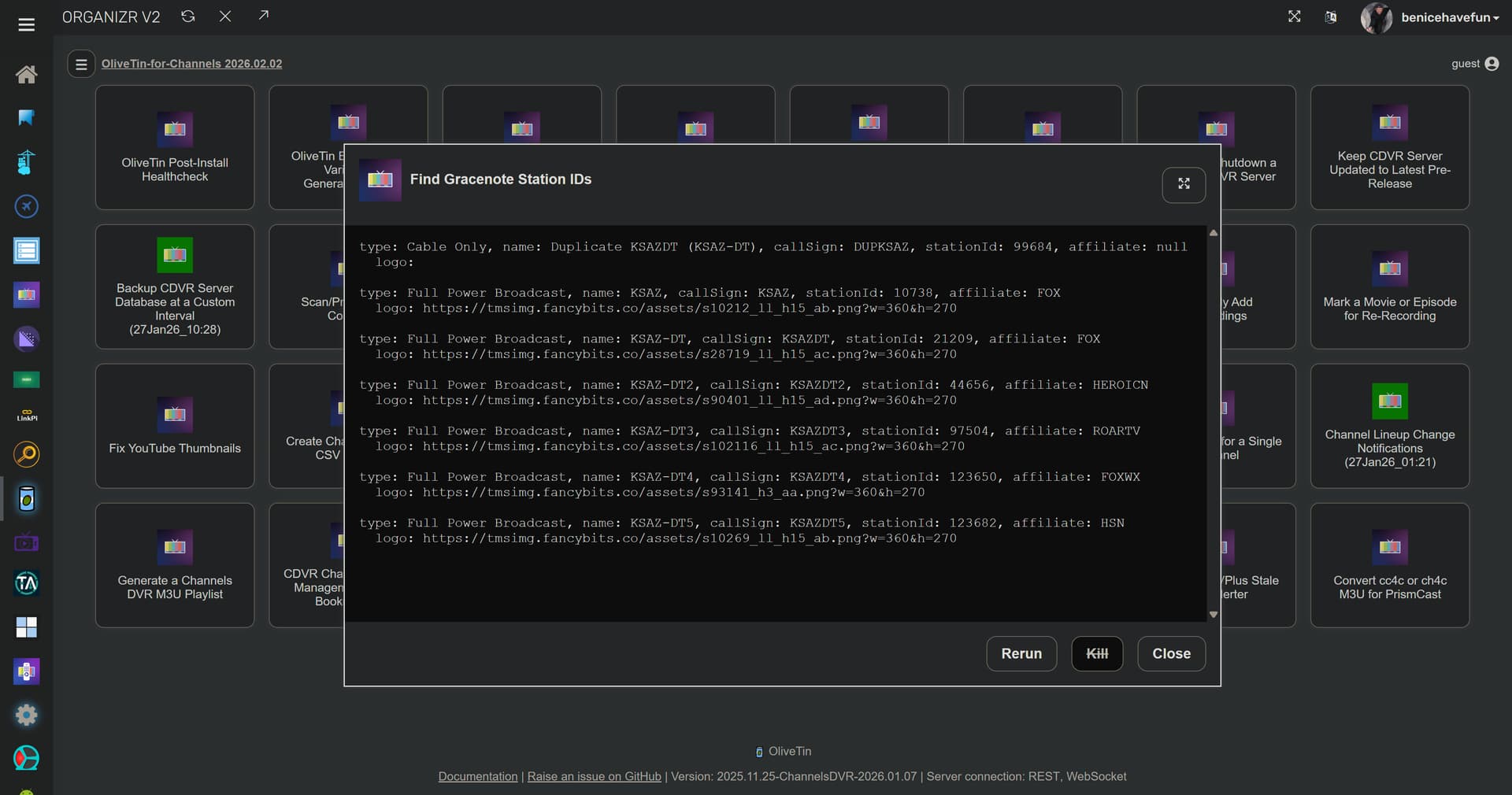Open the TA icon app in the sidebar
This screenshot has height=795, width=1512.
tap(26, 583)
